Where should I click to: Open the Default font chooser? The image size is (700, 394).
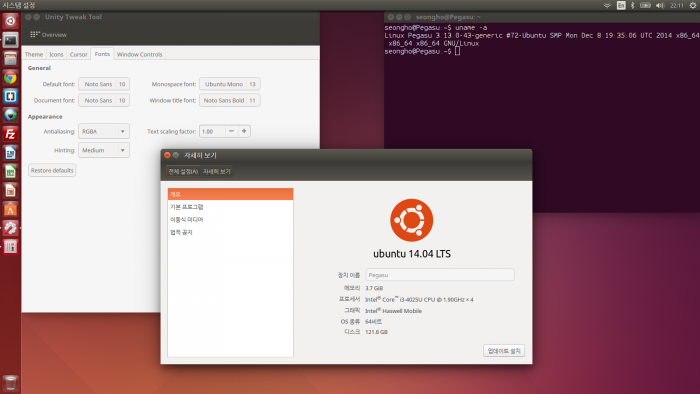click(x=104, y=84)
